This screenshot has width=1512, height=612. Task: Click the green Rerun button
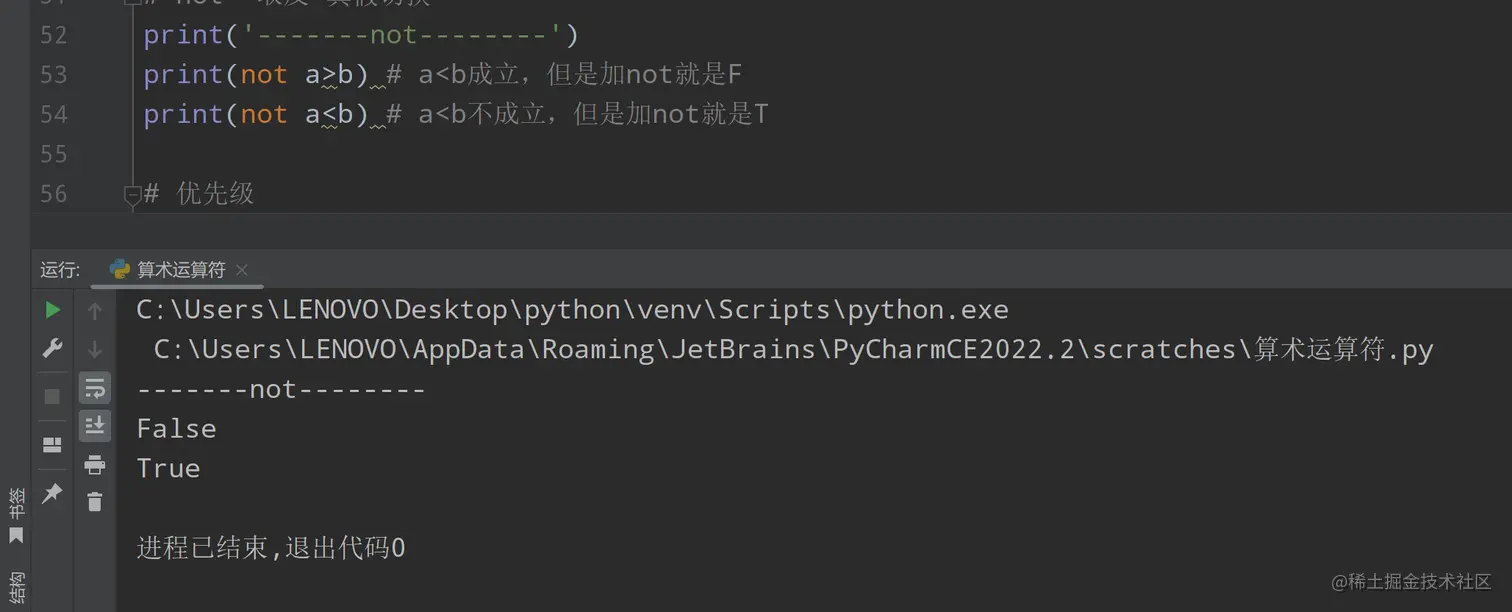click(x=52, y=310)
